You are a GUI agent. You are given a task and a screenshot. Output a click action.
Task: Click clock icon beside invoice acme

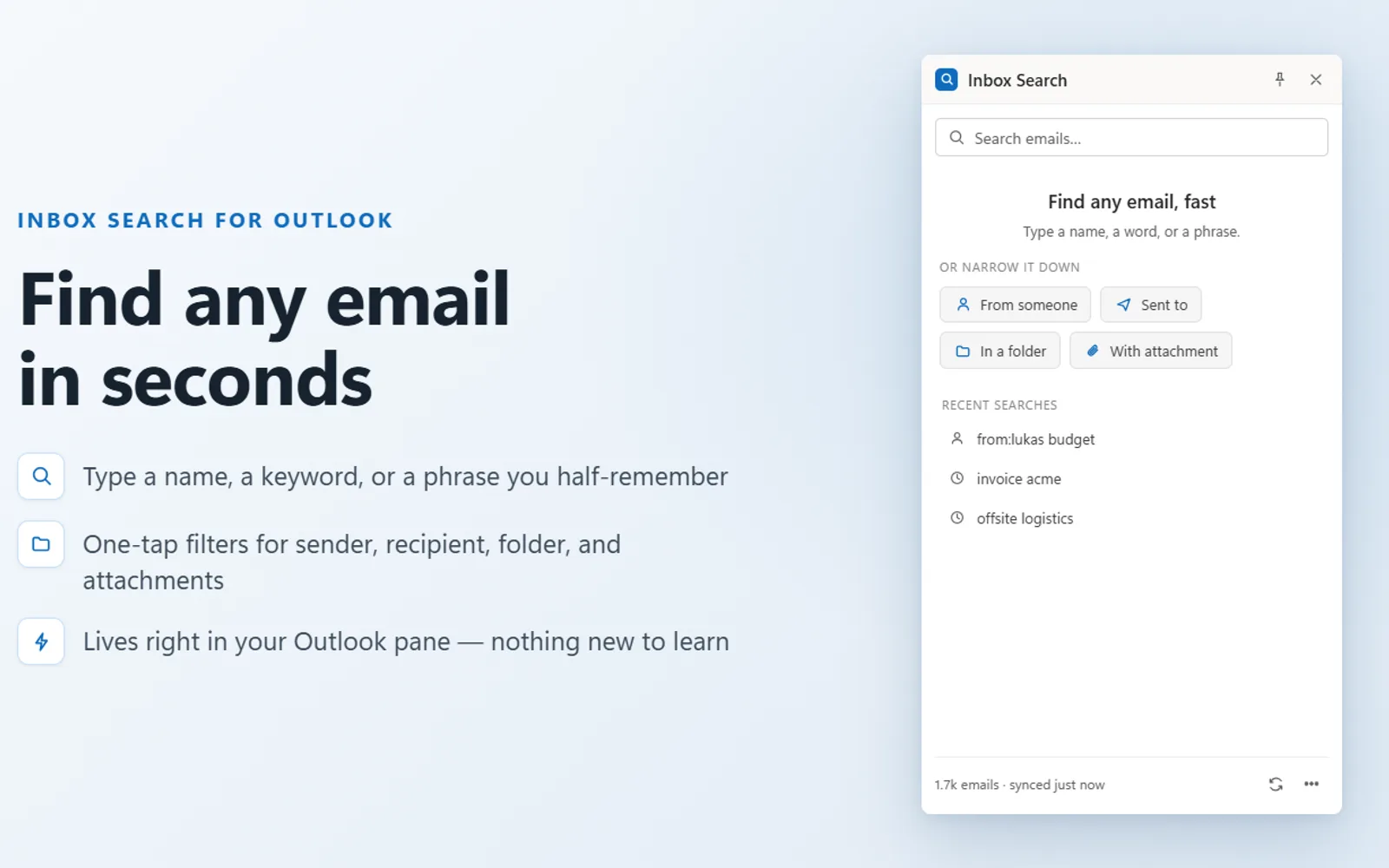coord(957,478)
